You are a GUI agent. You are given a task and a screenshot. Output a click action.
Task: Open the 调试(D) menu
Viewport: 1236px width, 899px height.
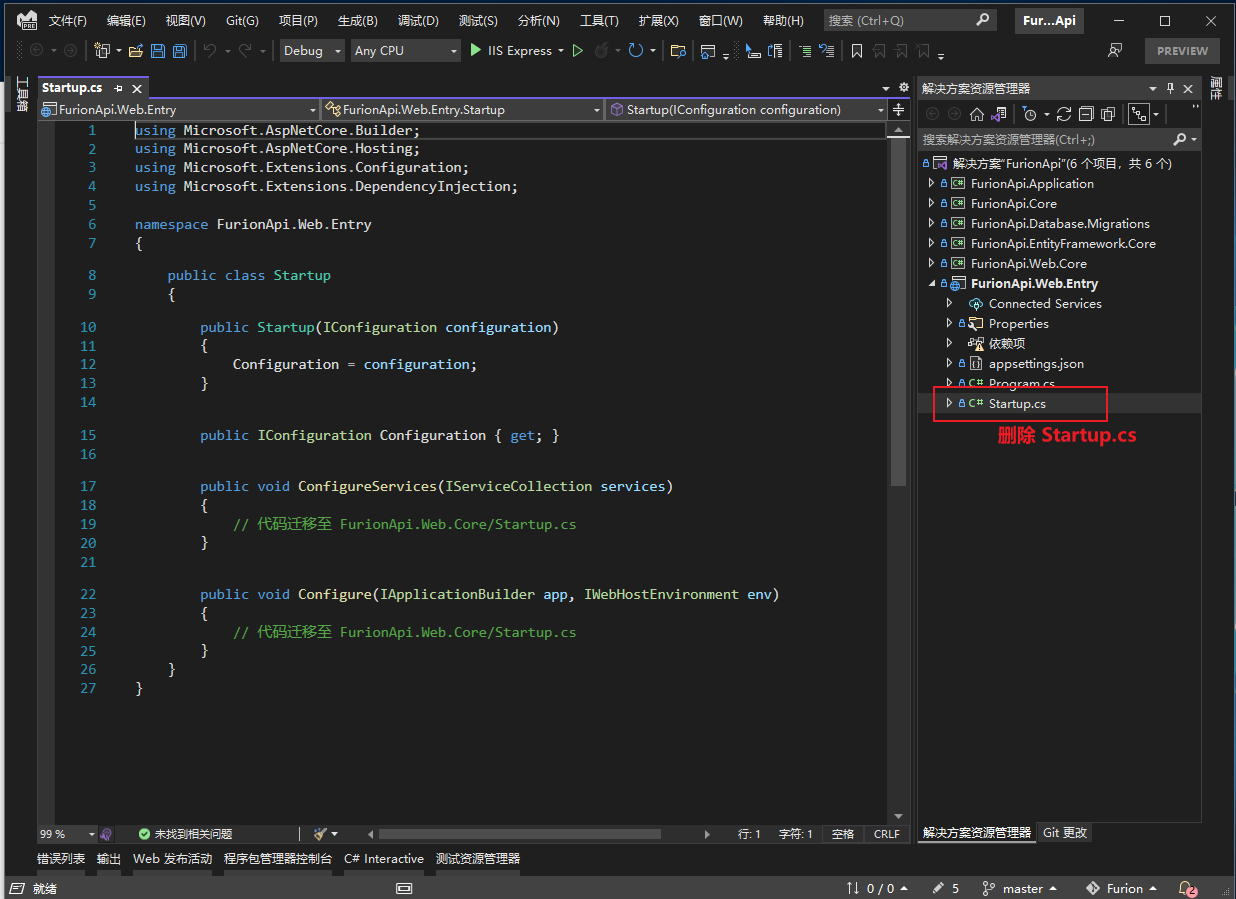point(418,21)
